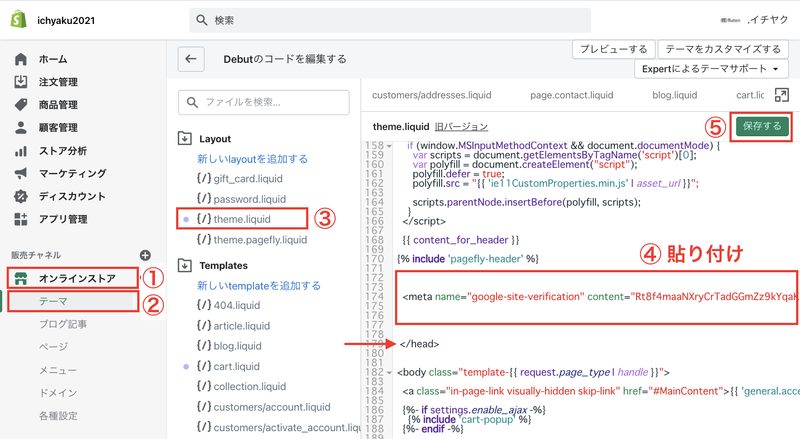
Task: Open マーケティング megaphone icon
Action: coord(21,174)
